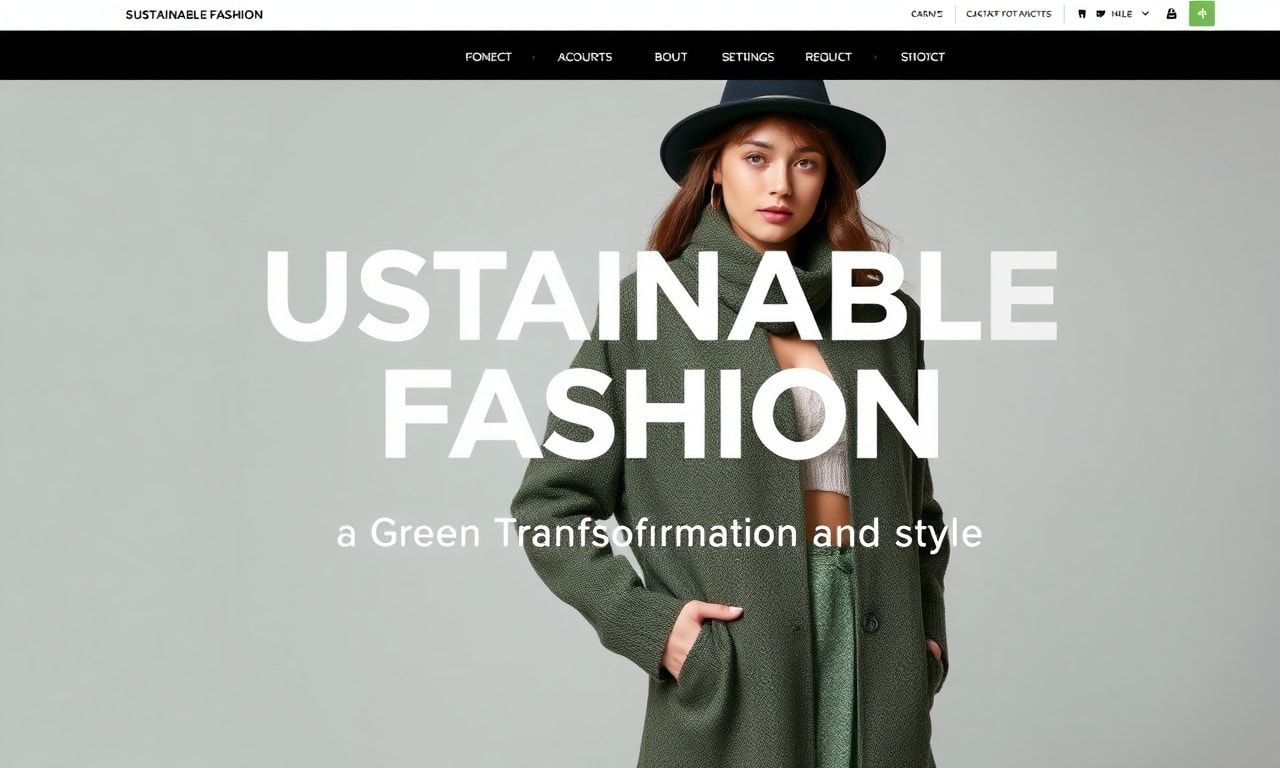Click the REQUCT navigation item
Screen dimensions: 1280x768
(828, 57)
